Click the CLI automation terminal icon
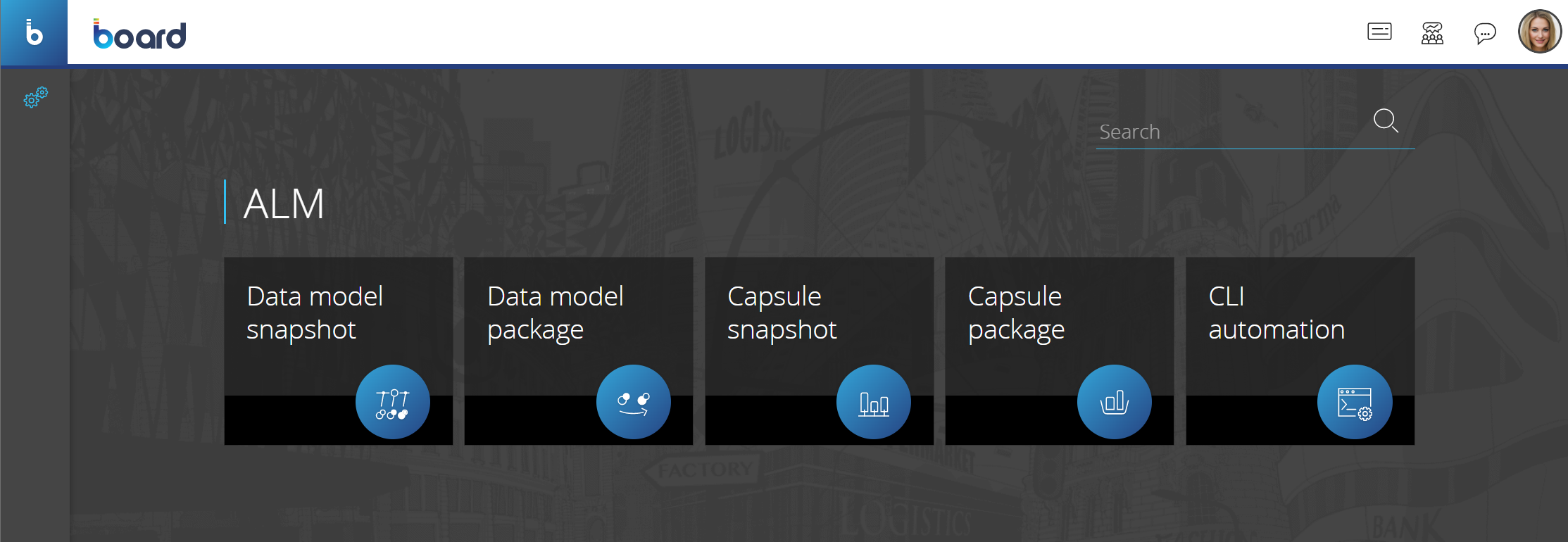 (x=1355, y=402)
